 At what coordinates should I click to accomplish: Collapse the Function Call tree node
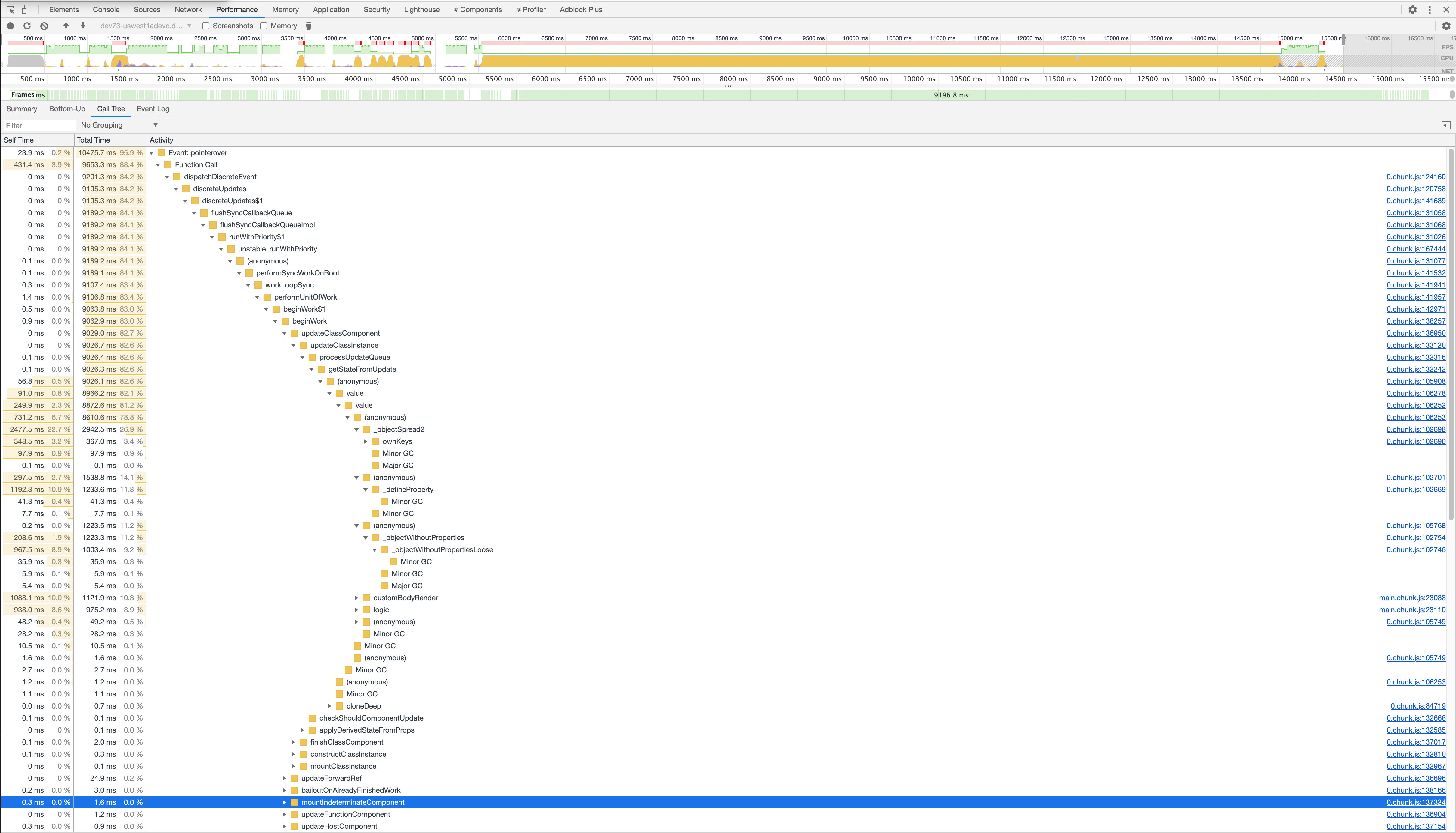[158, 165]
